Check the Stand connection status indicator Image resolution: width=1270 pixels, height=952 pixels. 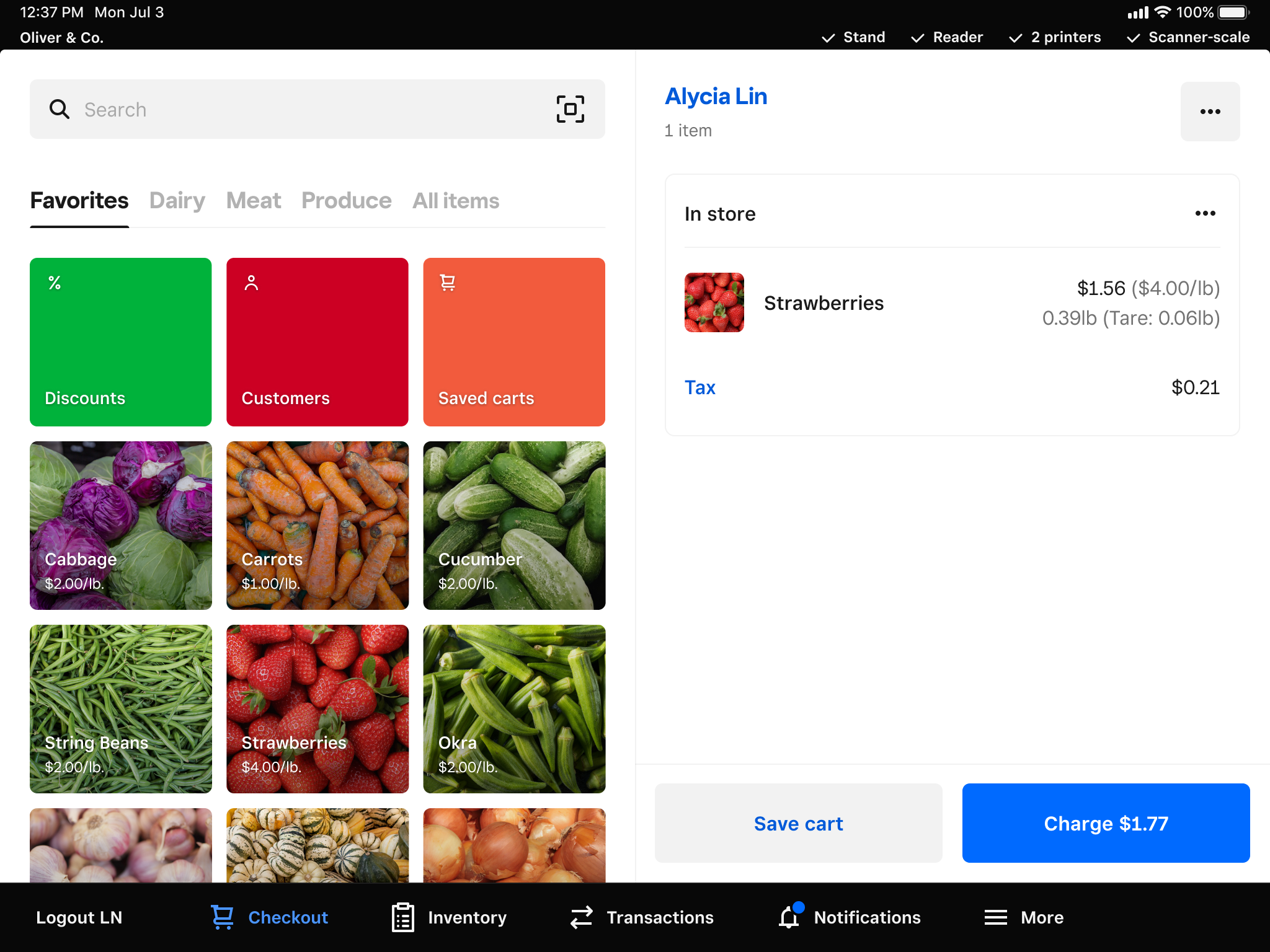click(x=853, y=37)
